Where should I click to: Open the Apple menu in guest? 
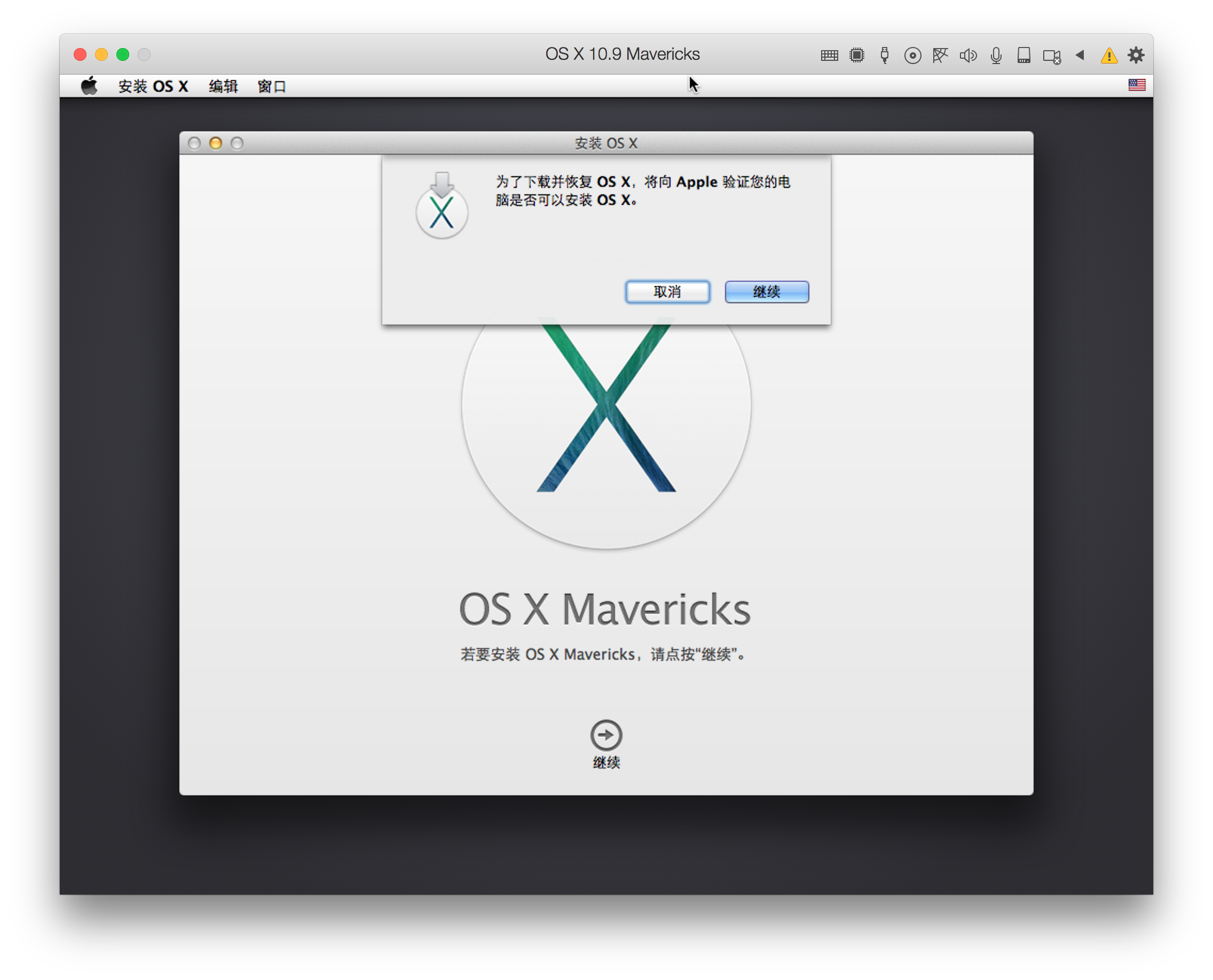click(89, 86)
